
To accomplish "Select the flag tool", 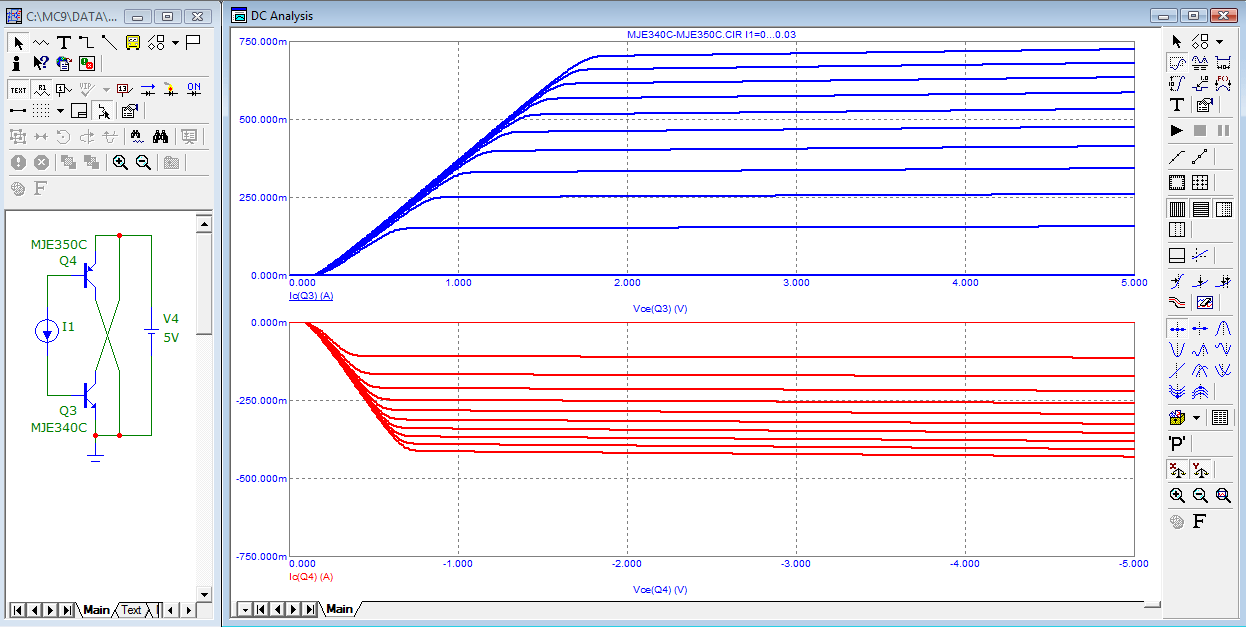I will pos(193,42).
